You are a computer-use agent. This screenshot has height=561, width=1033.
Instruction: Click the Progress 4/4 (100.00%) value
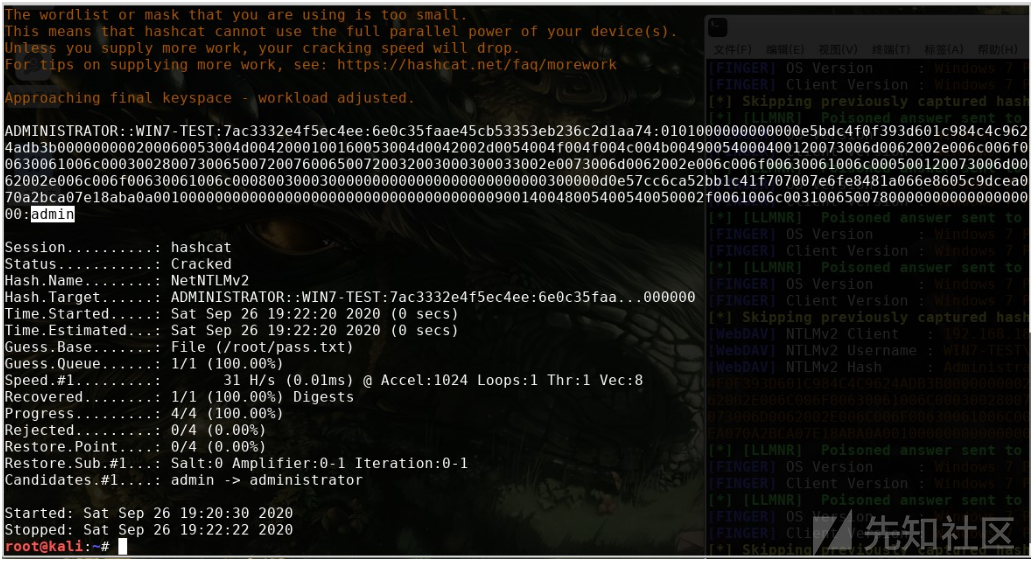click(x=227, y=413)
